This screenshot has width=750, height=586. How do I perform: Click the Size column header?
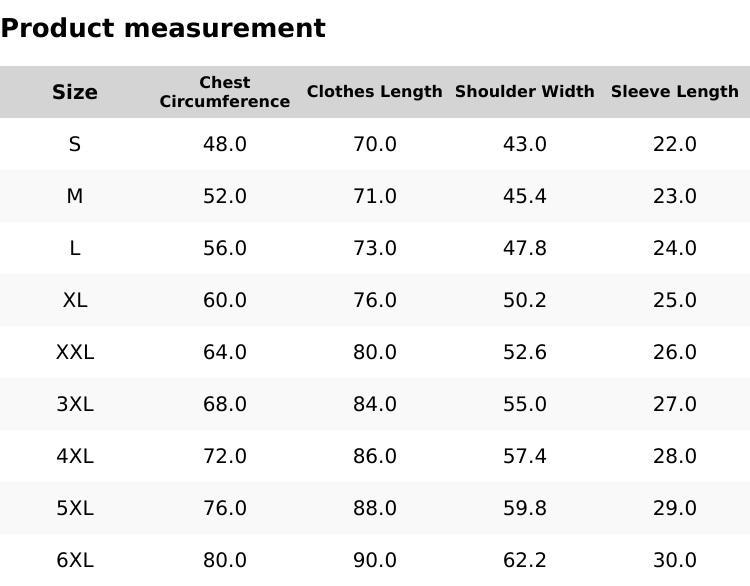pos(75,92)
